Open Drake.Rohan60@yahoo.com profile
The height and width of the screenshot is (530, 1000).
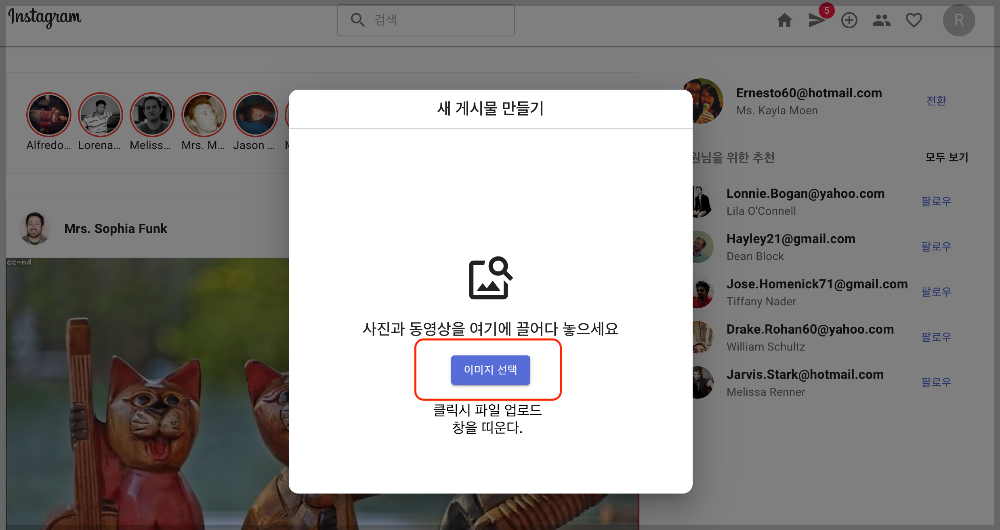(810, 329)
